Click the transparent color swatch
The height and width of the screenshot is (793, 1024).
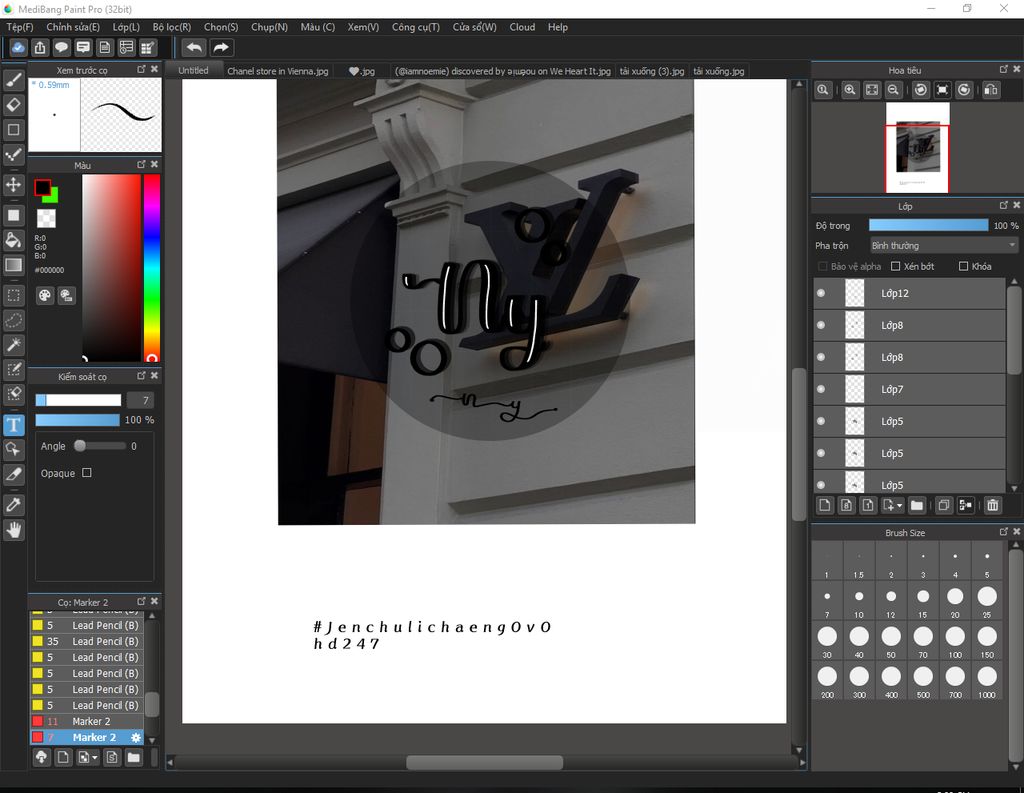click(46, 218)
